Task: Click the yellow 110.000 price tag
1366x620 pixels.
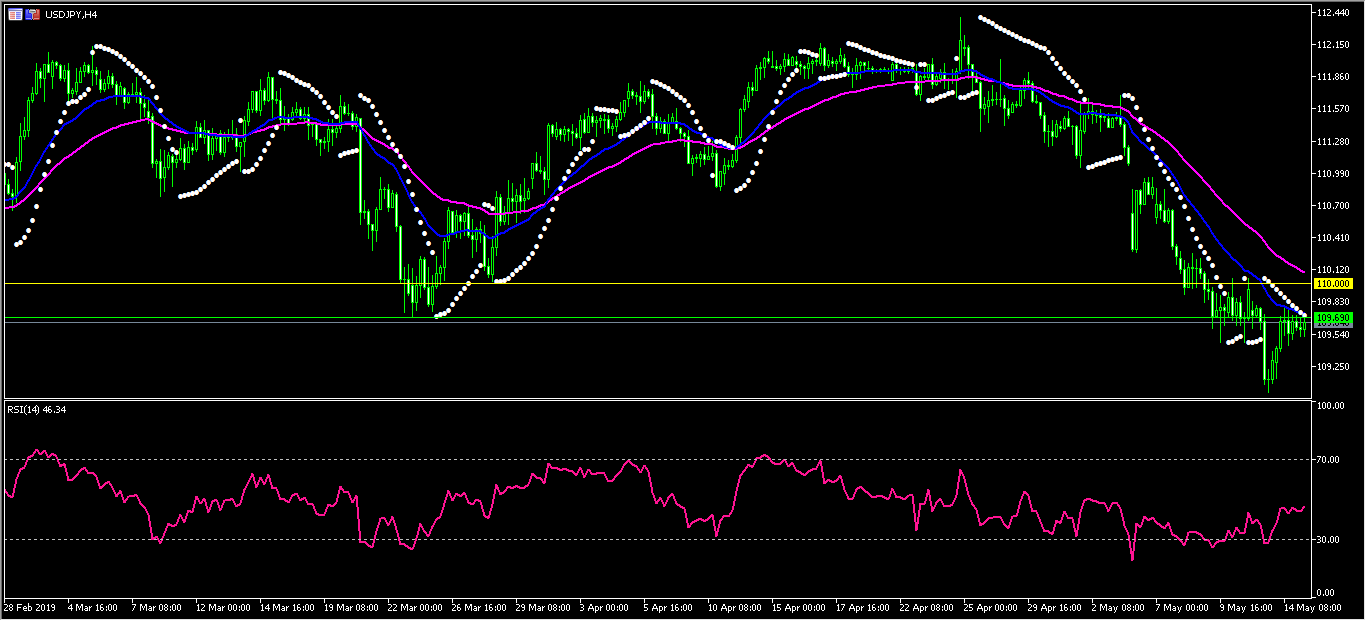Action: (1333, 284)
